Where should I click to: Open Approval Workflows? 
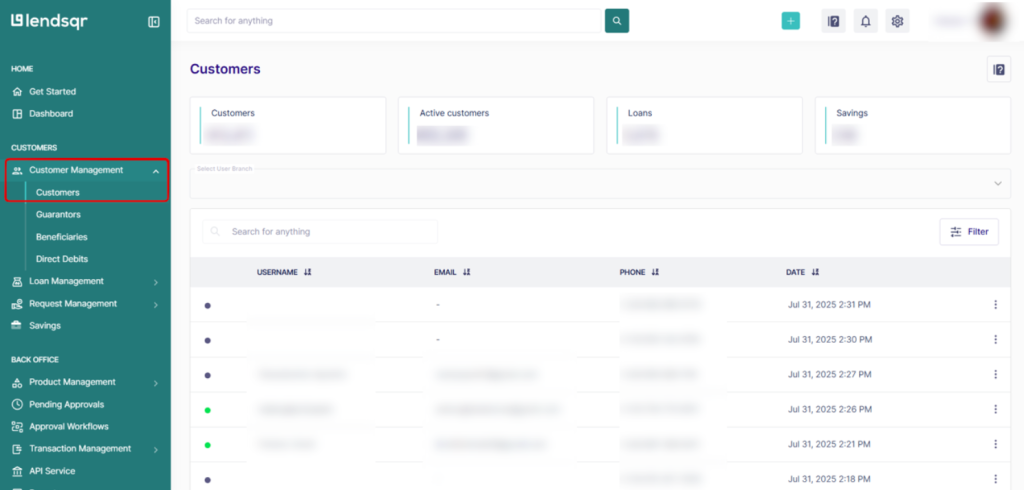click(x=69, y=427)
